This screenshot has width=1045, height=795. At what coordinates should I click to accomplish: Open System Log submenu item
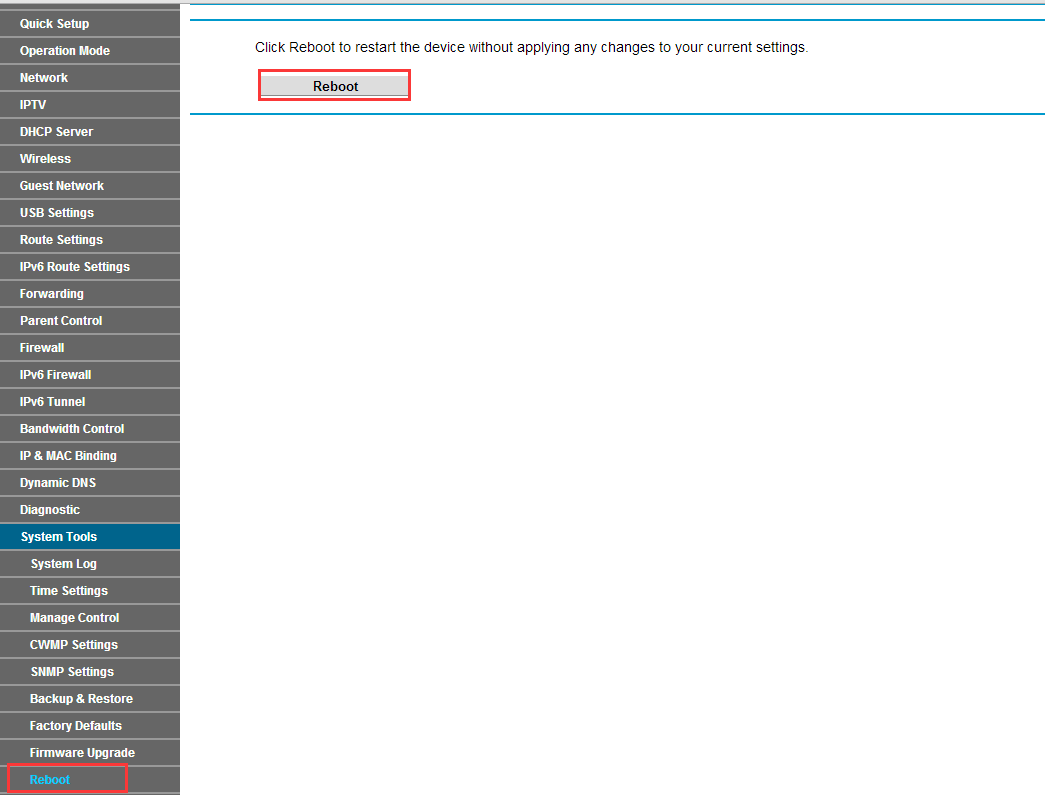pos(90,564)
